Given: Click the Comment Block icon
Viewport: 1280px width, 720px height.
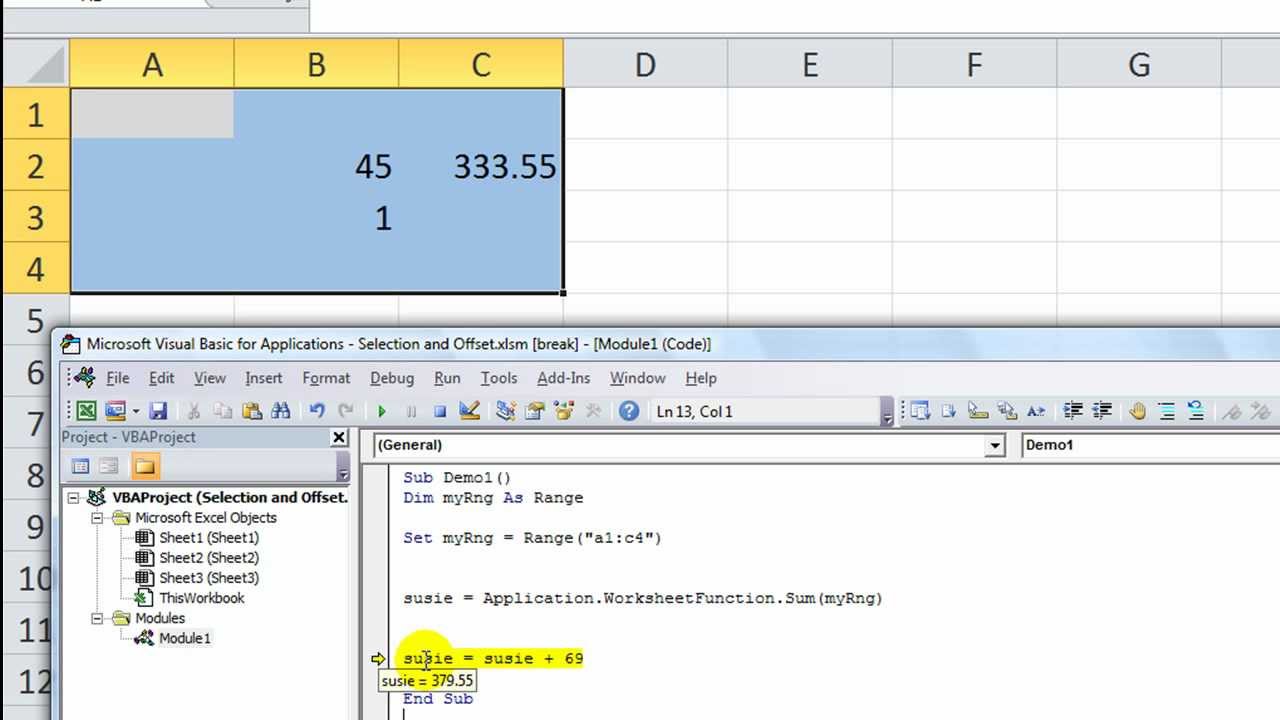Looking at the screenshot, I should (1167, 411).
